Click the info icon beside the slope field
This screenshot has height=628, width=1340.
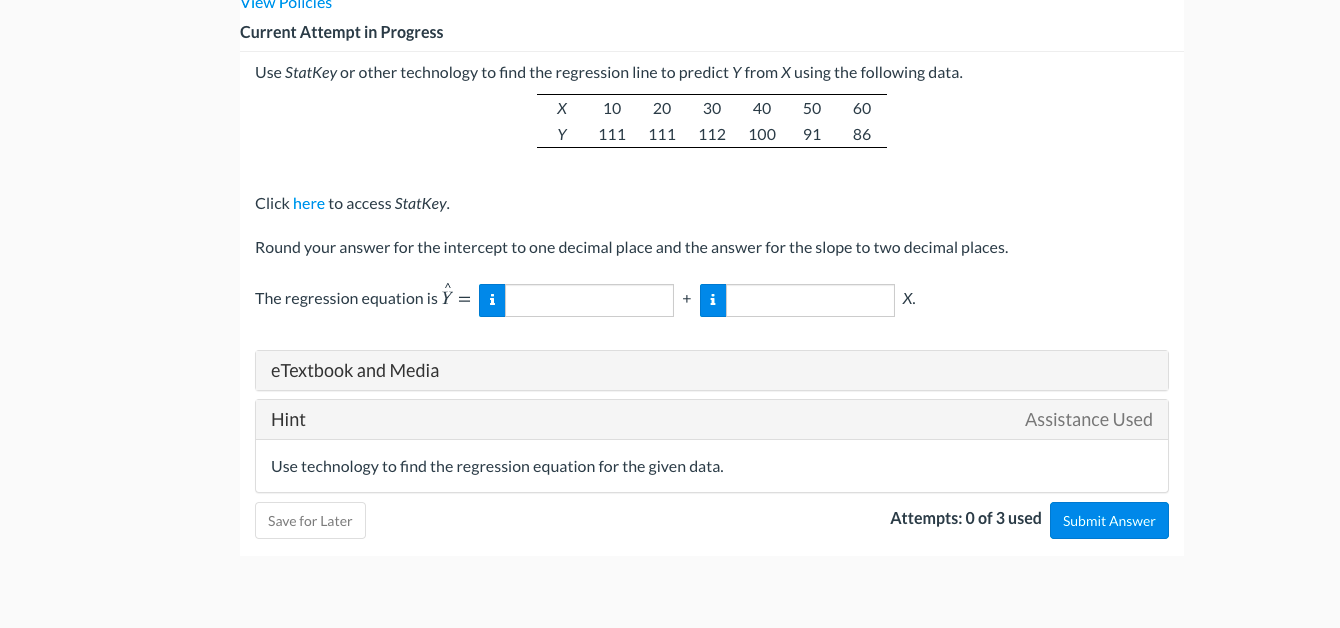pos(713,300)
